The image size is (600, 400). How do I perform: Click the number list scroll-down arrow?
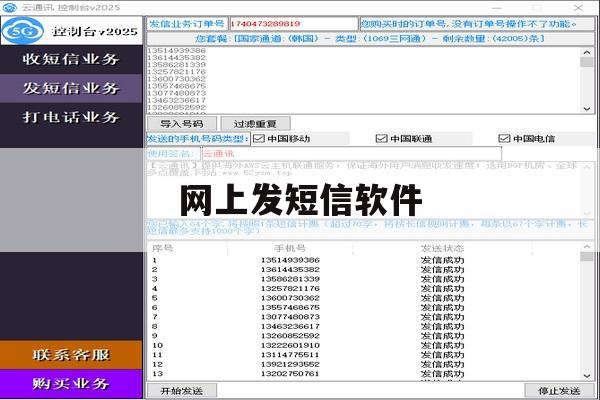click(x=587, y=109)
